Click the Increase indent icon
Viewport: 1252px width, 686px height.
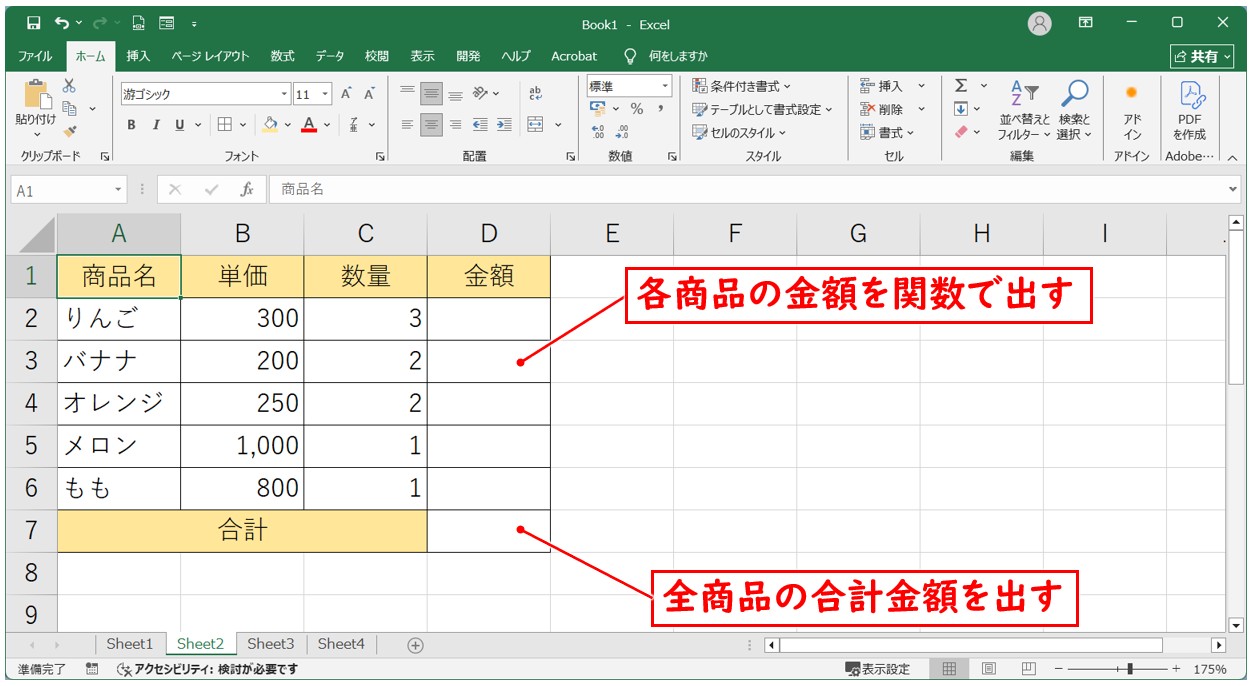504,125
